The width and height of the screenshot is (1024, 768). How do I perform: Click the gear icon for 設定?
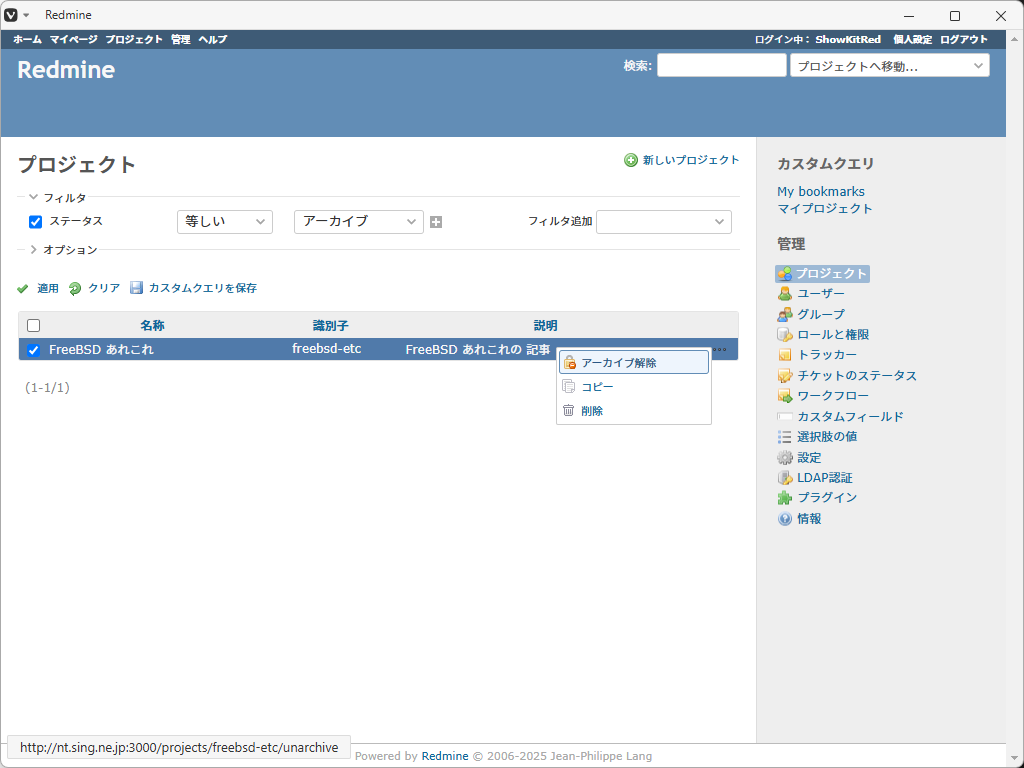coord(784,458)
